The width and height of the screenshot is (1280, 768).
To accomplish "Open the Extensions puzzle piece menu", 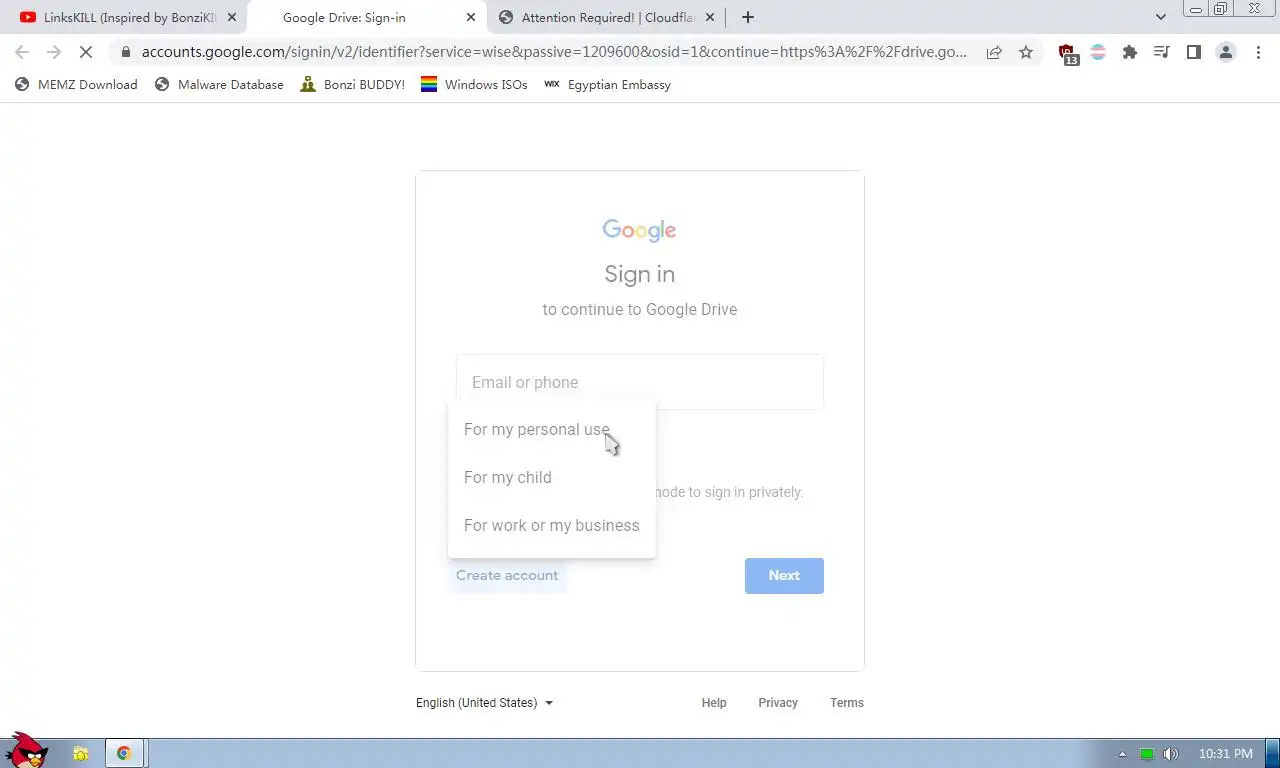I will 1130,52.
